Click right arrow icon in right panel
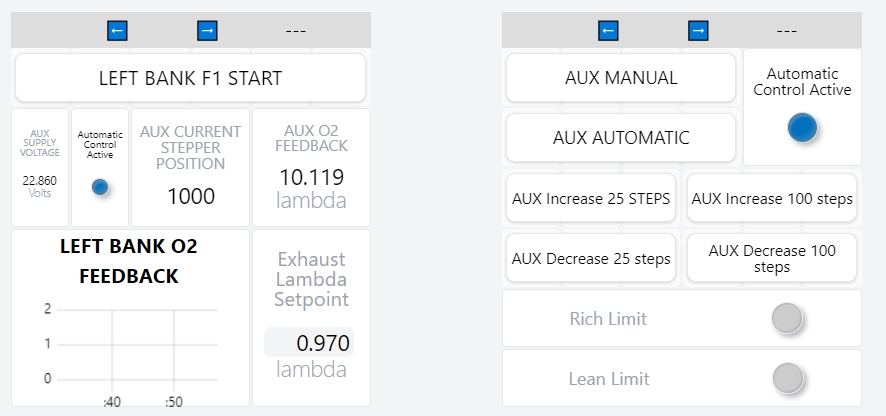Image resolution: width=886 pixels, height=416 pixels. click(698, 31)
